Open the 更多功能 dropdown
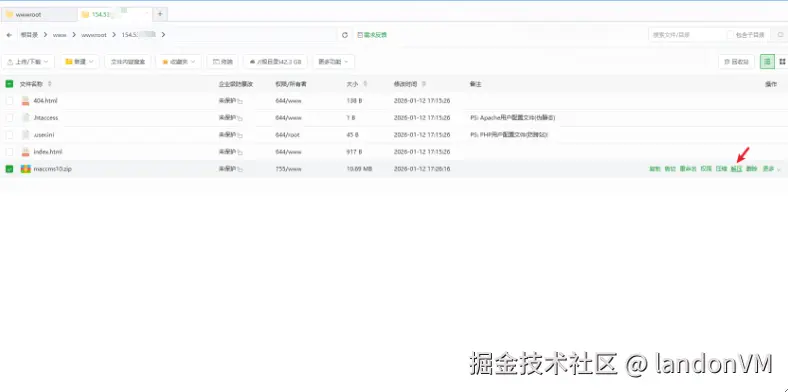 pos(334,62)
